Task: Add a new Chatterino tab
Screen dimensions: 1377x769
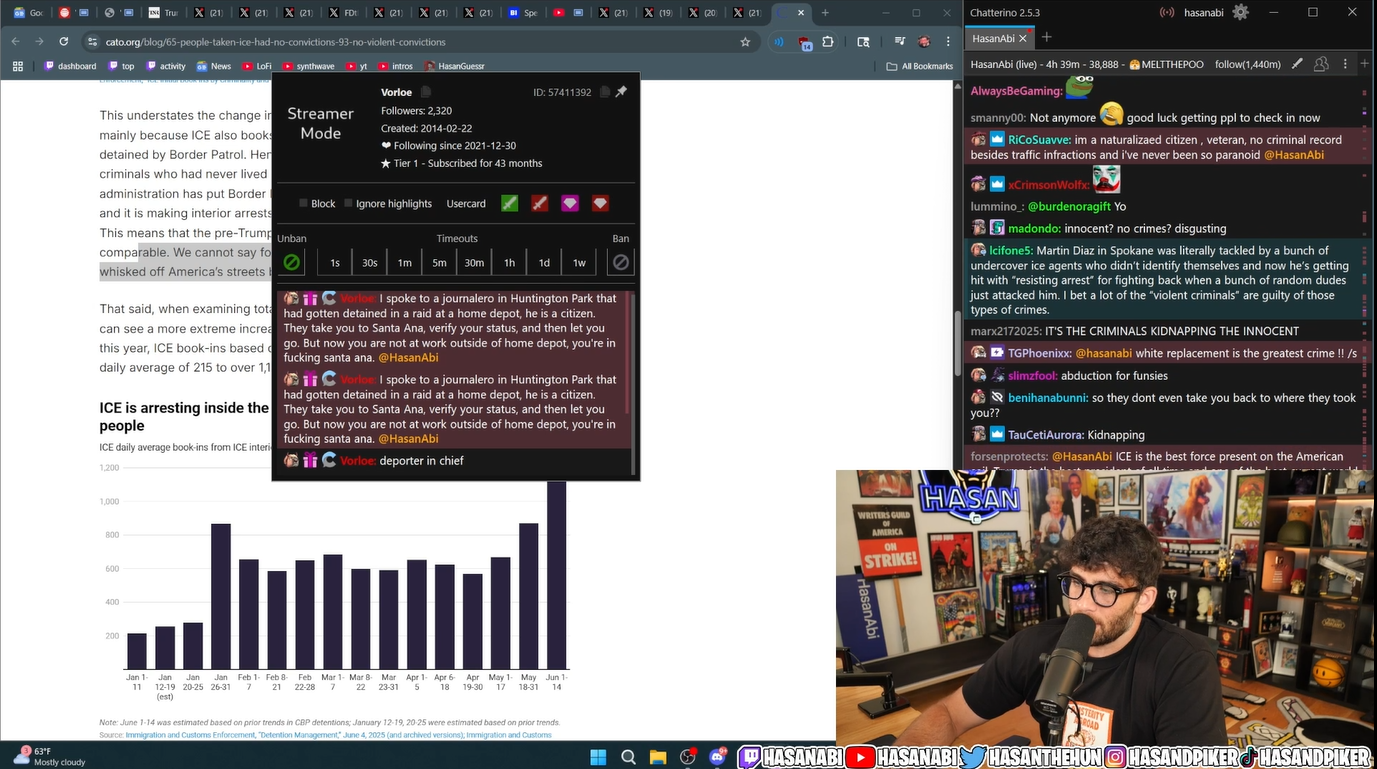Action: coord(1047,37)
